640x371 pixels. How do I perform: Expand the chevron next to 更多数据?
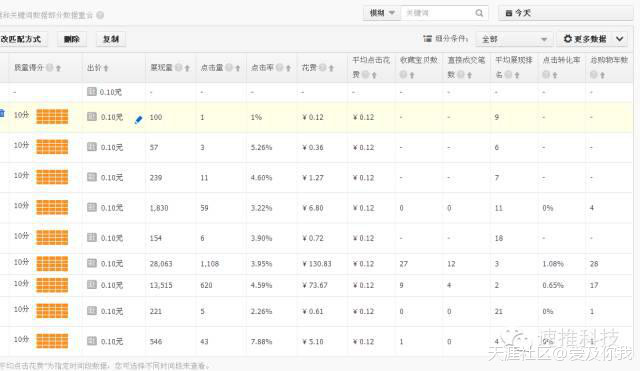click(620, 39)
